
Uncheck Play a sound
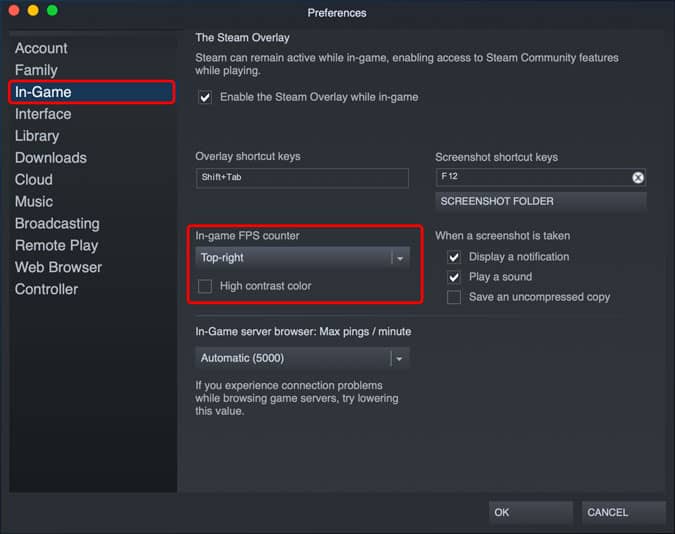tap(454, 277)
